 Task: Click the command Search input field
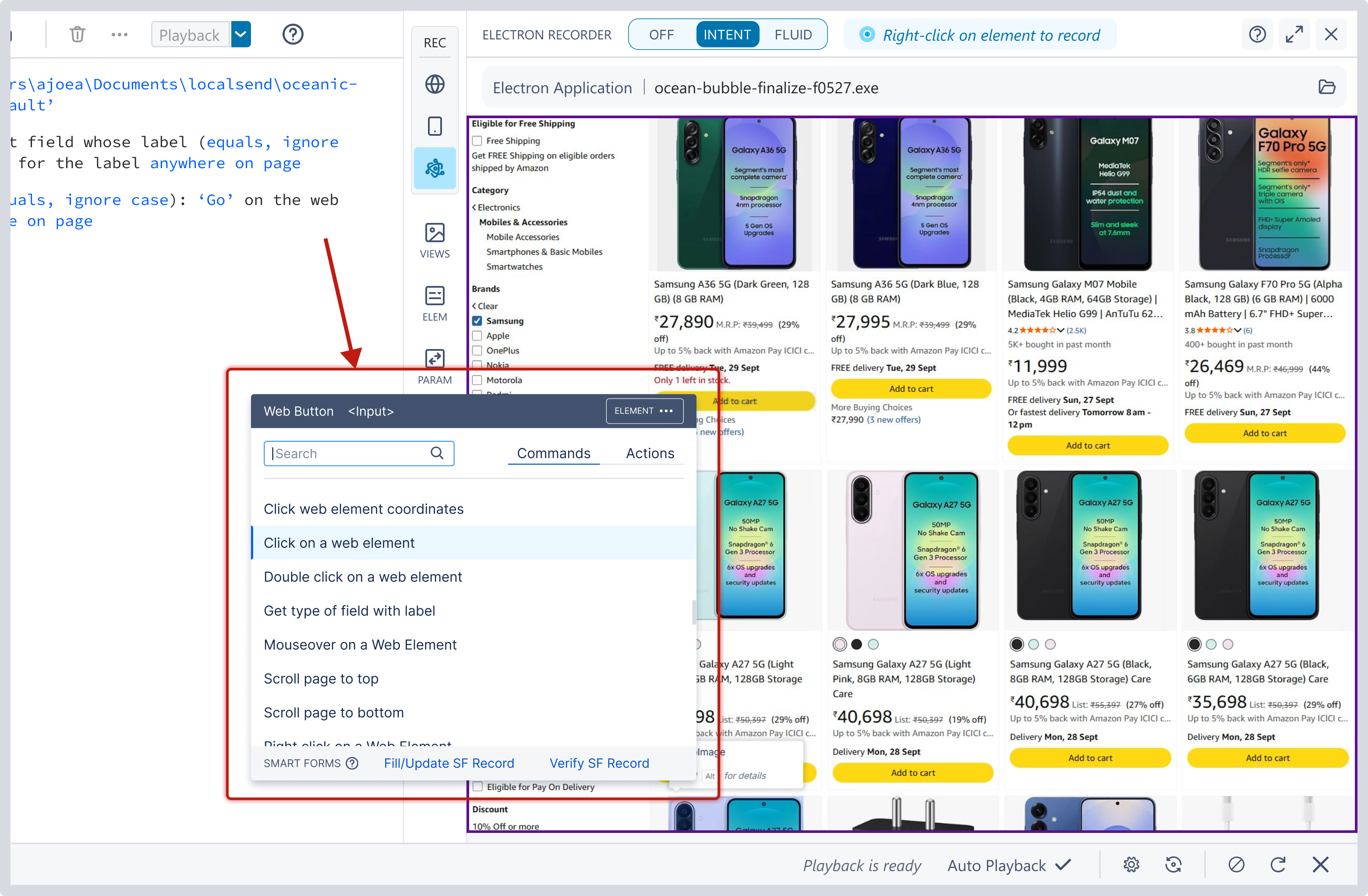coord(359,453)
